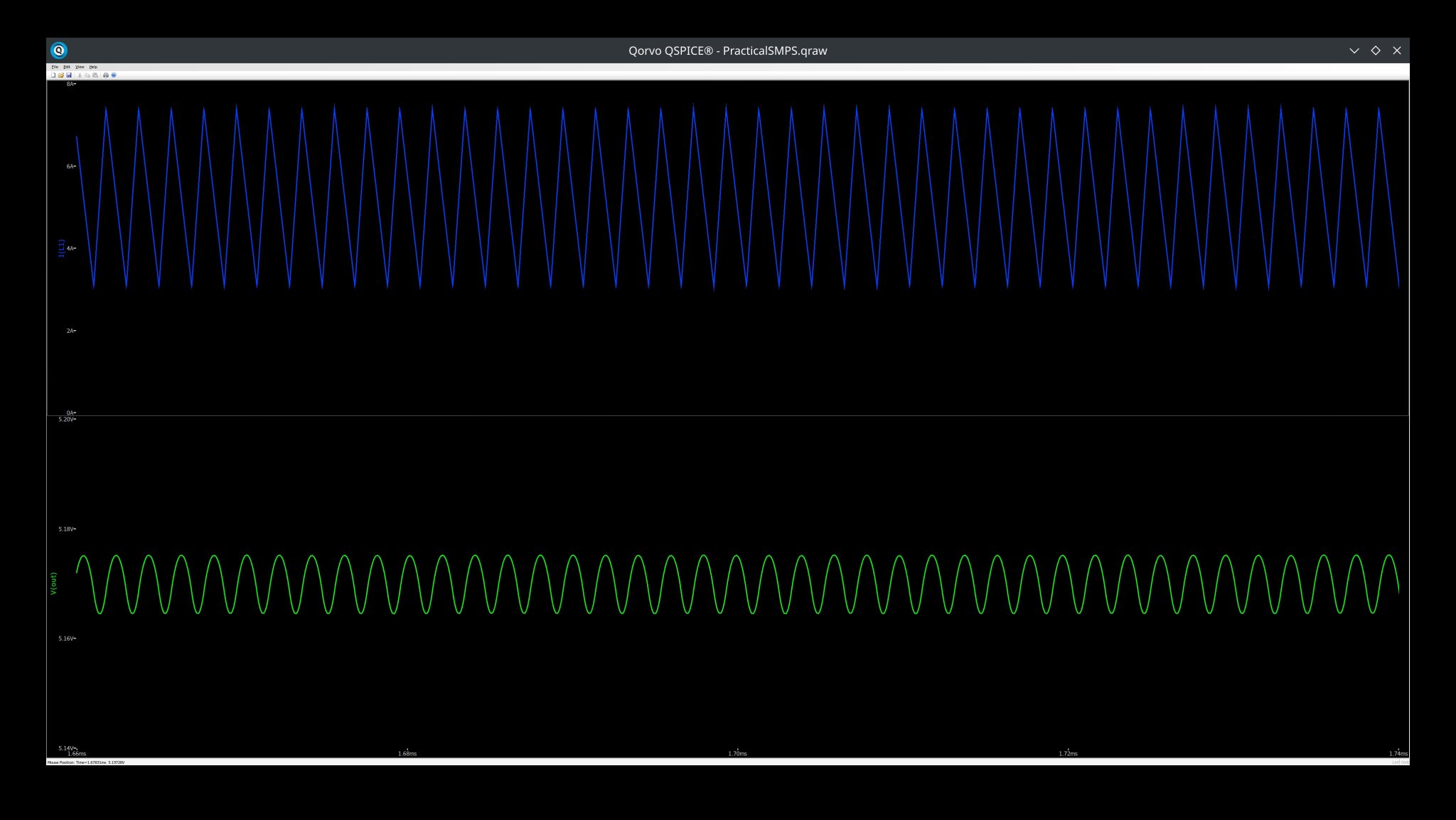Click the Copy toolbar icon
Screen dimensions: 1456x820
pos(87,75)
